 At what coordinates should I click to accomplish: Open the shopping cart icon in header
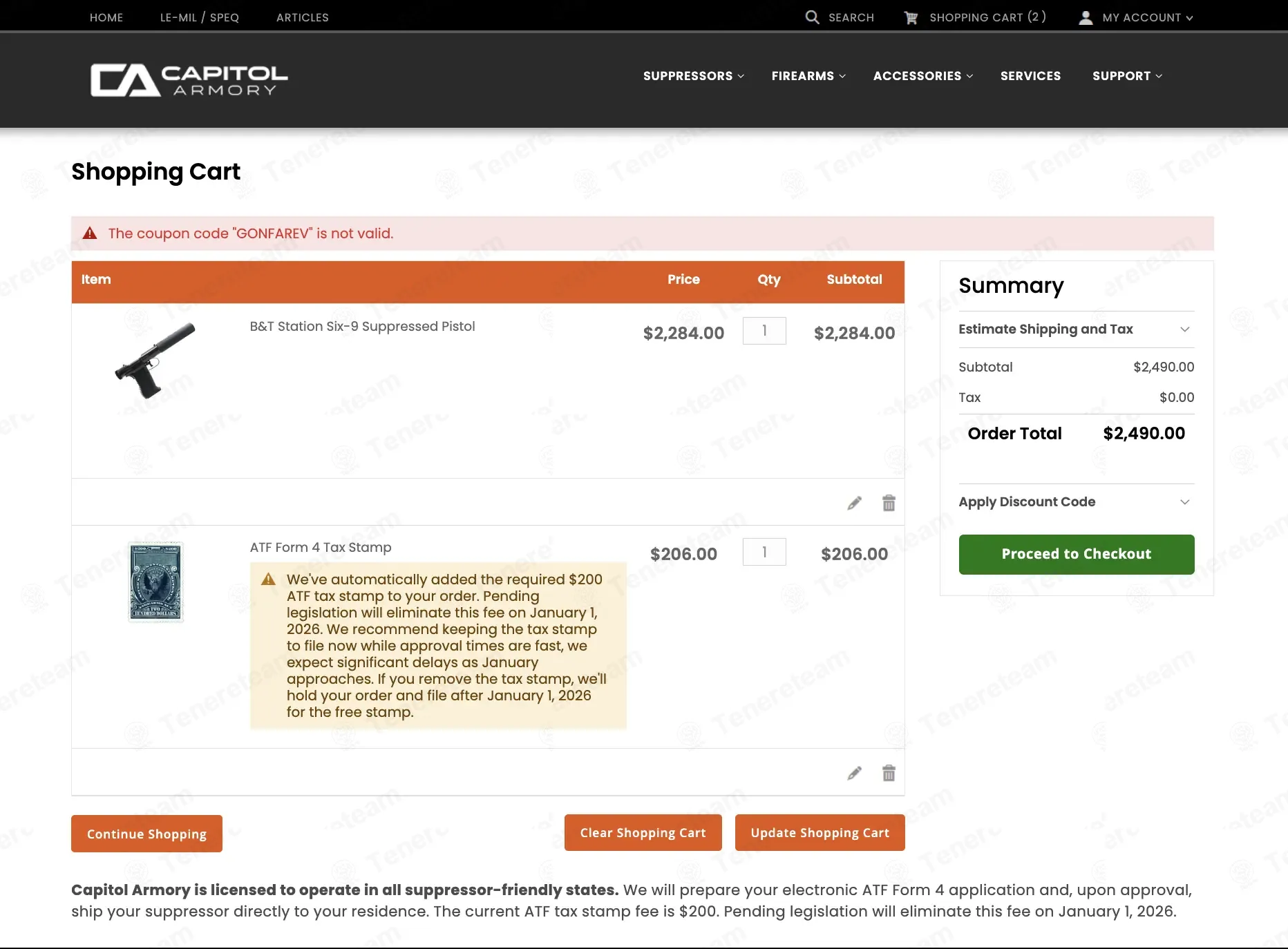911,18
